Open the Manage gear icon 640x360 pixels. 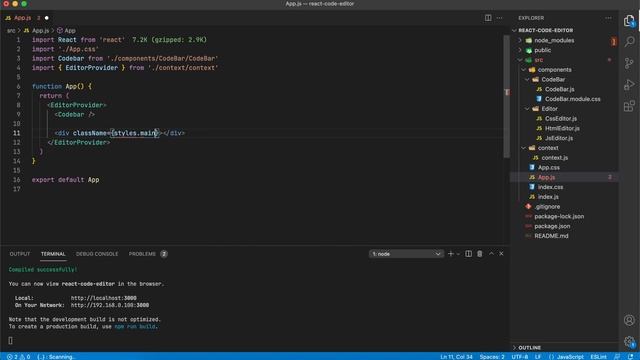coord(629,341)
